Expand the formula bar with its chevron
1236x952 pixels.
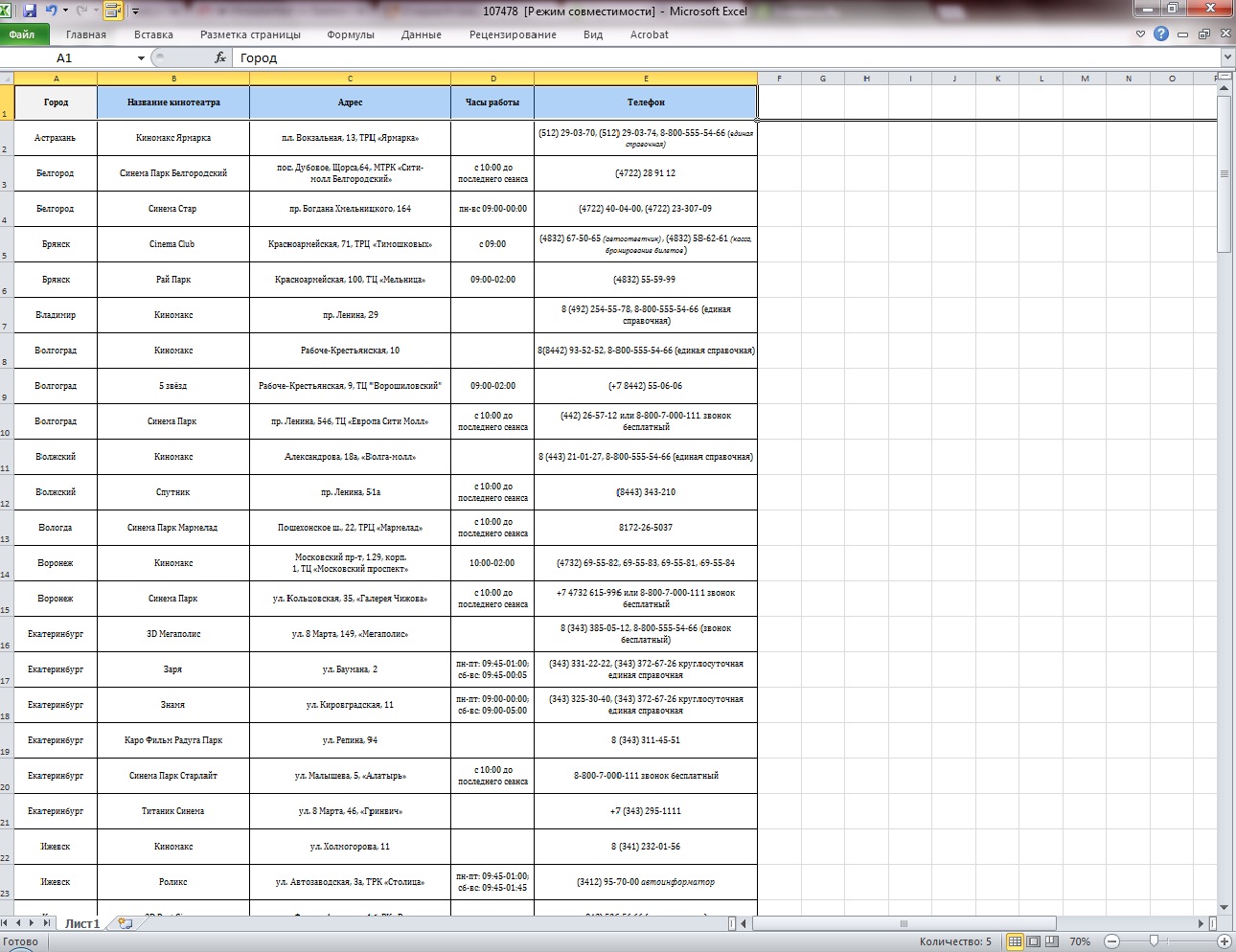tap(1226, 57)
